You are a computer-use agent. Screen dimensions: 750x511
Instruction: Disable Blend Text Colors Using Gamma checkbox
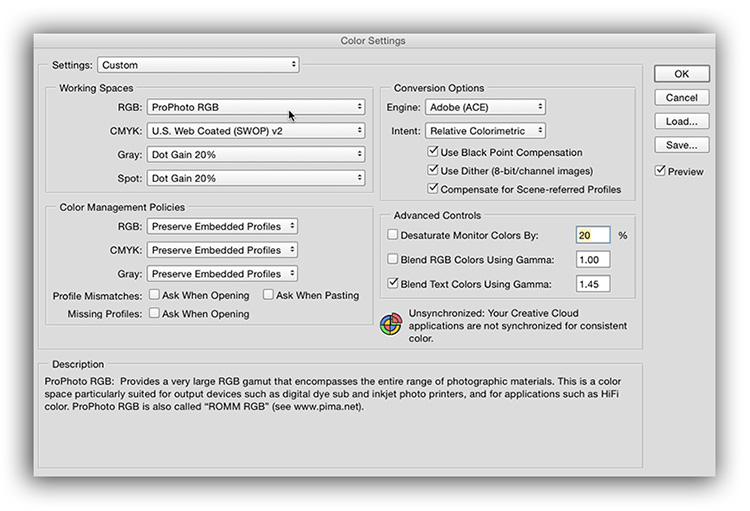click(393, 283)
